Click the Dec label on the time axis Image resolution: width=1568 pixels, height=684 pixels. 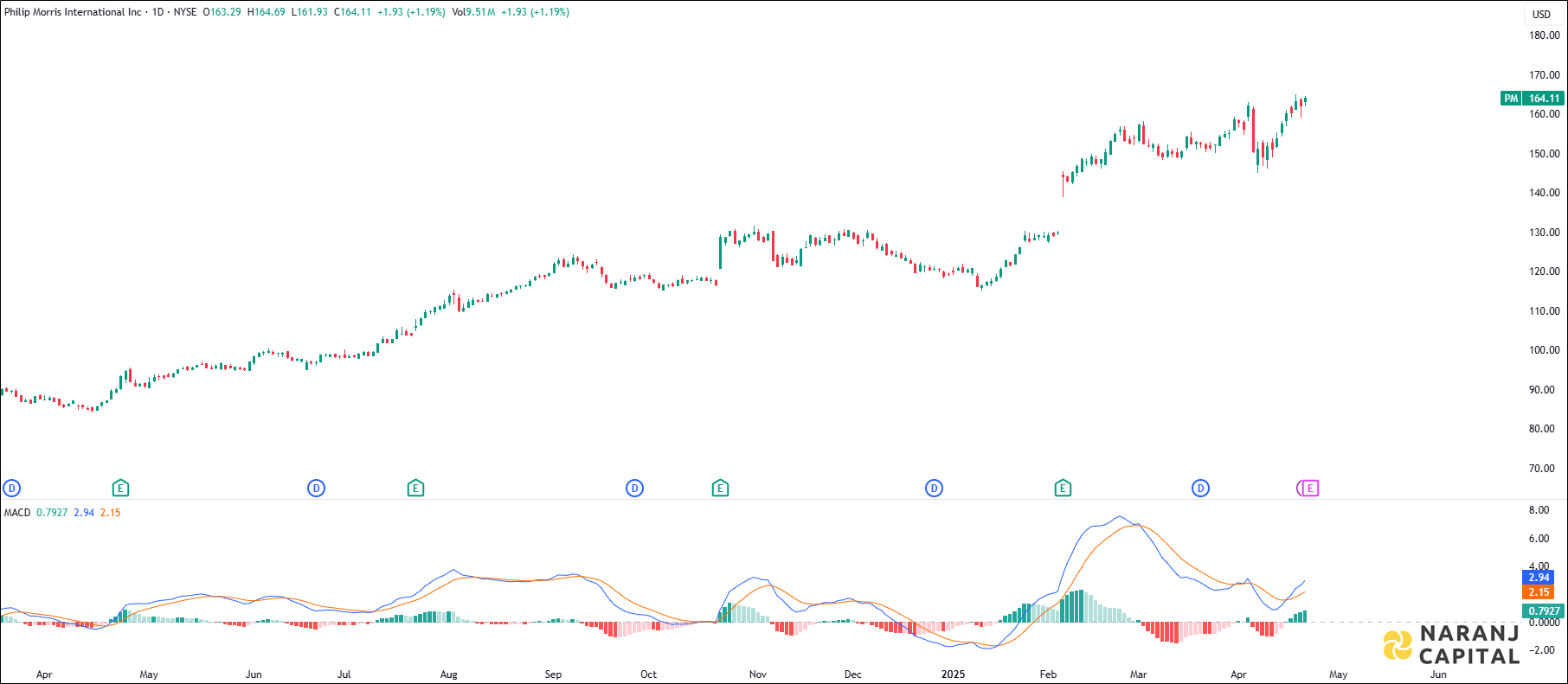(853, 674)
